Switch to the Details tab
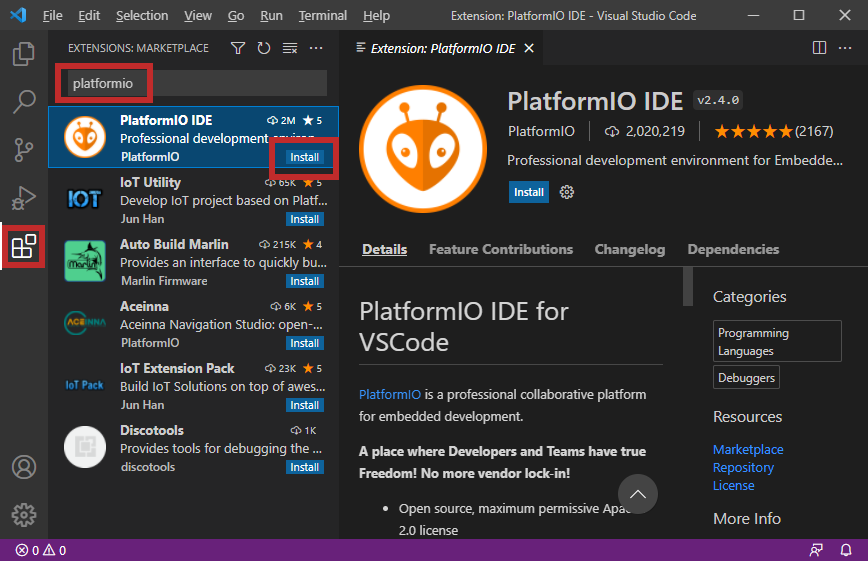Screen dimensions: 868x561 385,249
